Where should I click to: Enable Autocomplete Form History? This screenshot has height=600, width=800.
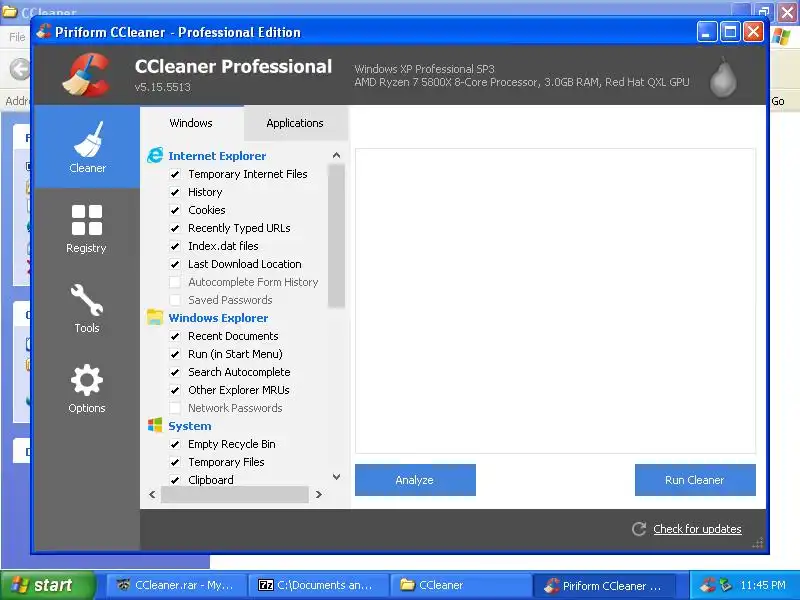(175, 282)
